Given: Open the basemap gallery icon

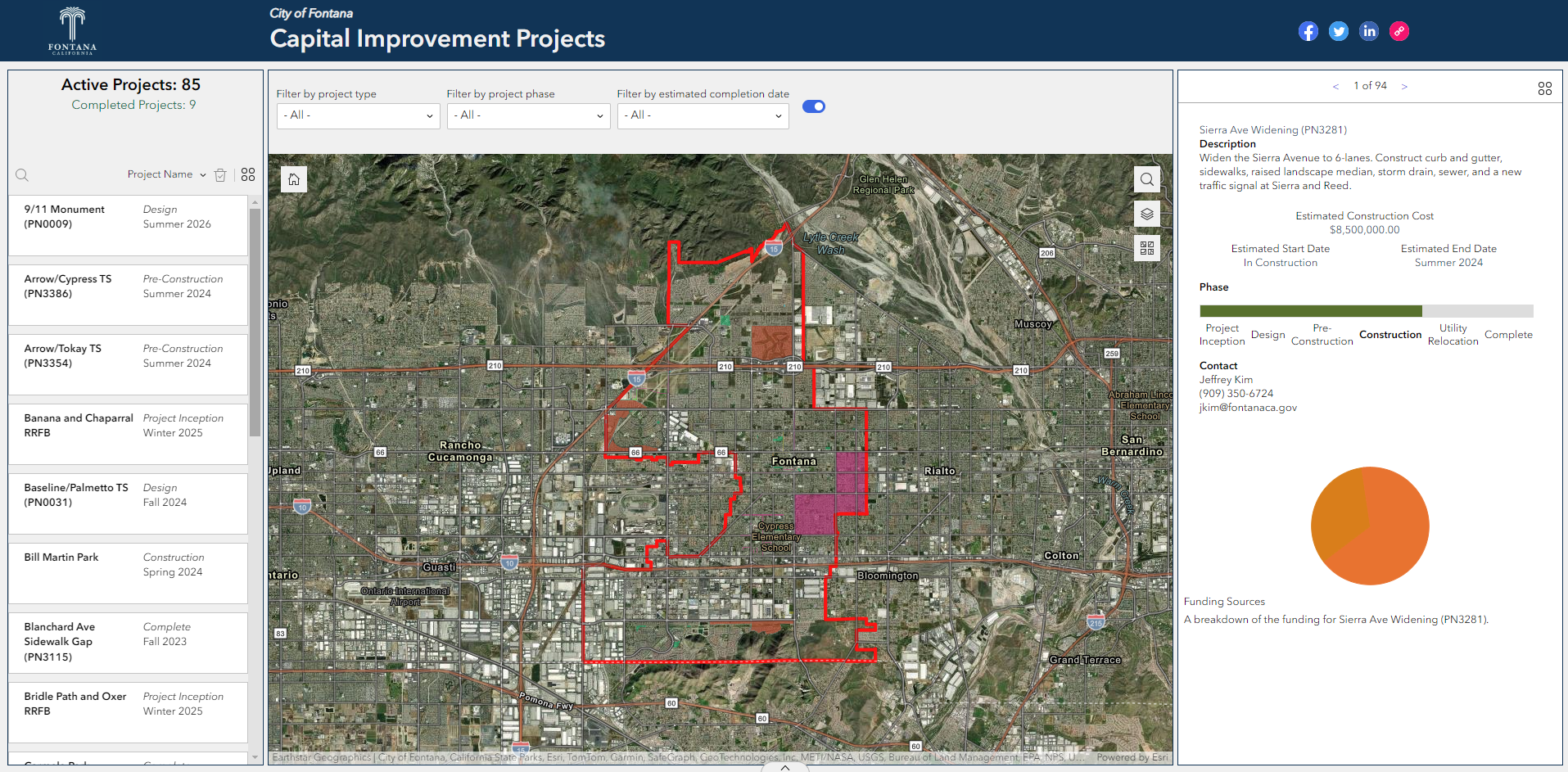Looking at the screenshot, I should pos(1146,248).
